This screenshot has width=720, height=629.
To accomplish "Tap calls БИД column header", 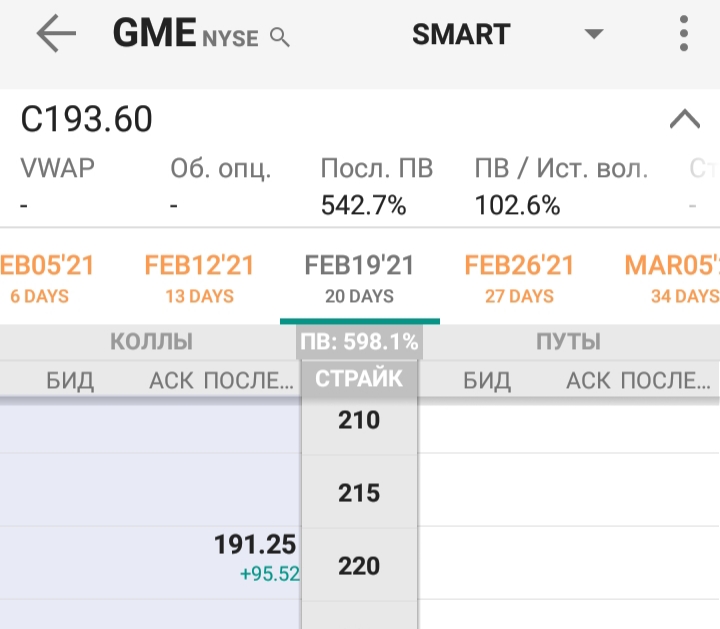I will [x=70, y=381].
